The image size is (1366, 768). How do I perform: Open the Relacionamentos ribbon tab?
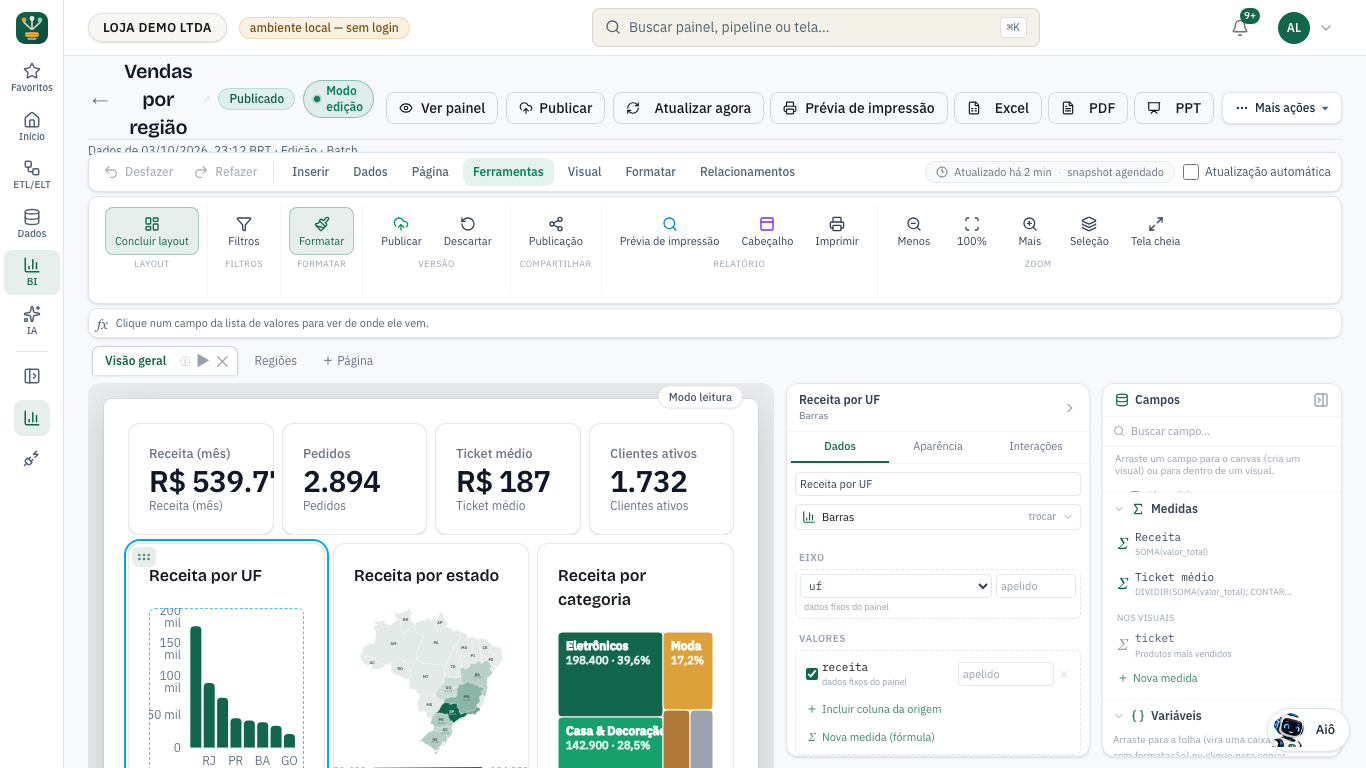pos(747,172)
